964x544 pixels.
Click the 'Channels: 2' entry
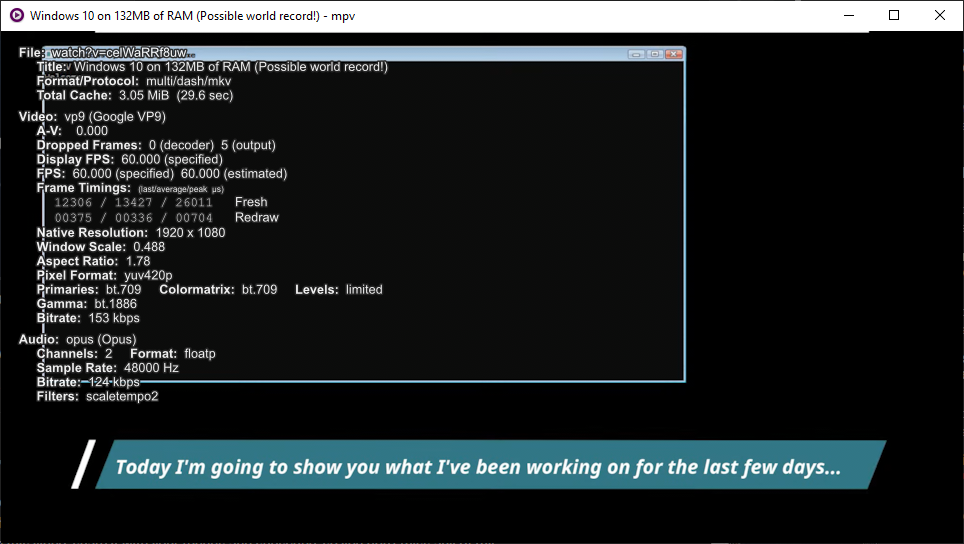[74, 353]
